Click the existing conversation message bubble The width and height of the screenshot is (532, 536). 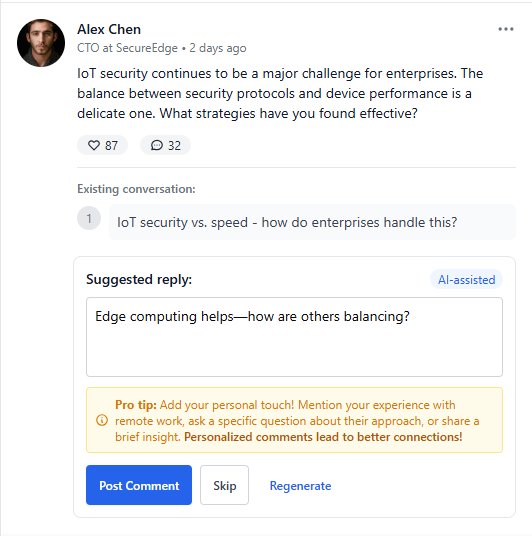312,222
